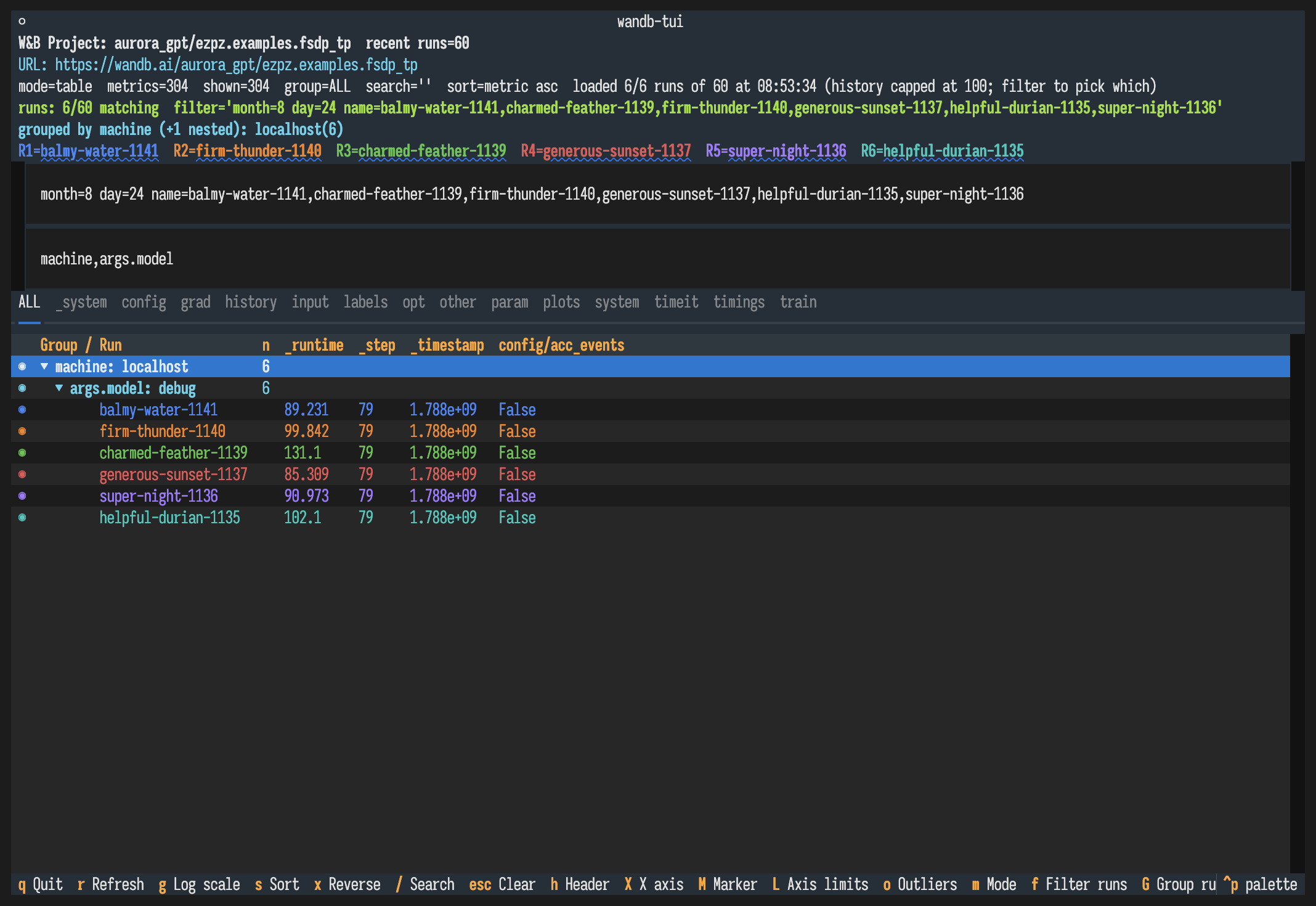Open the param tab
Image resolution: width=1316 pixels, height=906 pixels.
pyautogui.click(x=510, y=302)
